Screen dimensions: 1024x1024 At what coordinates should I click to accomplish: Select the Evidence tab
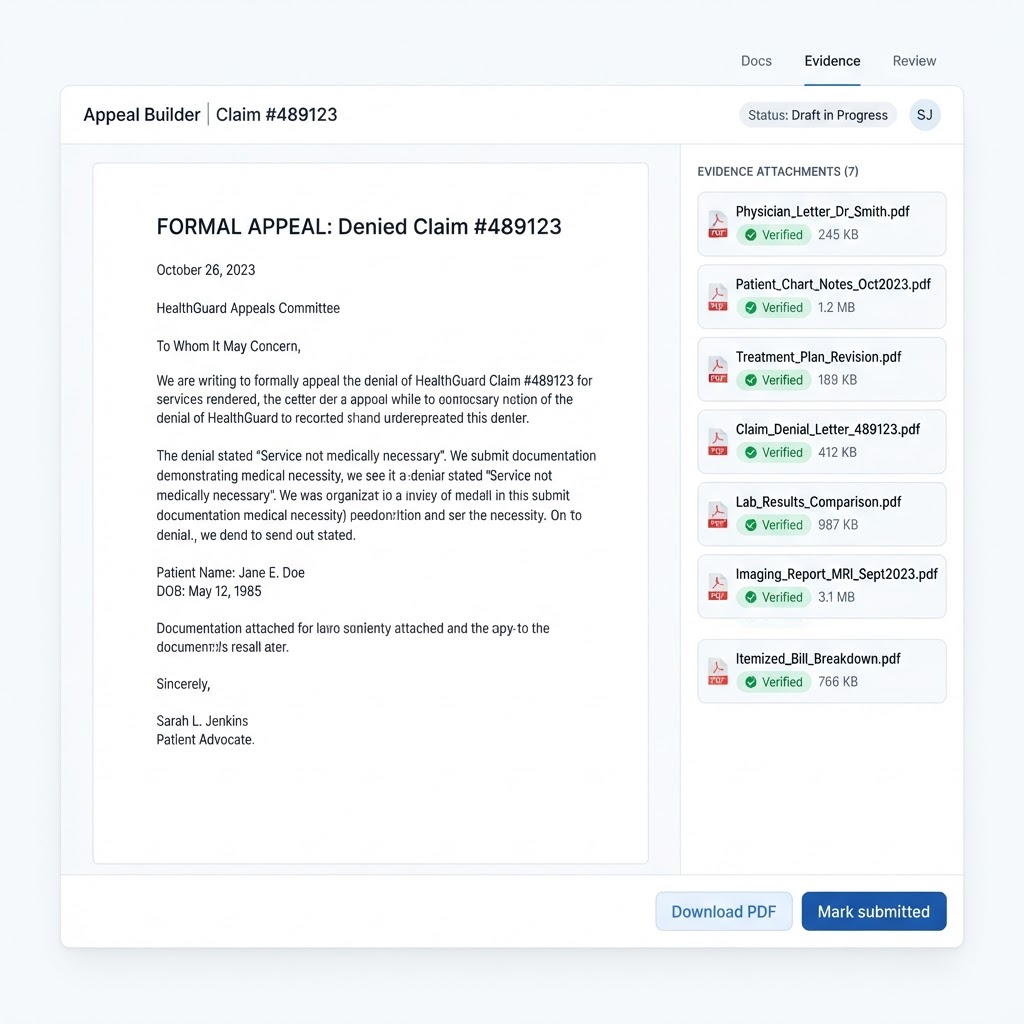[x=832, y=61]
